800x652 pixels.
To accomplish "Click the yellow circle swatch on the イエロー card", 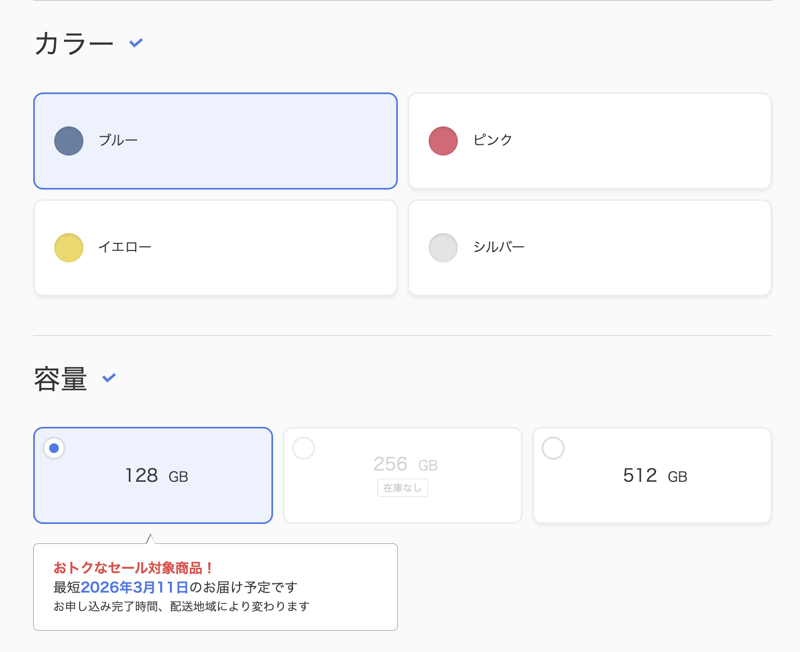I will pyautogui.click(x=67, y=247).
